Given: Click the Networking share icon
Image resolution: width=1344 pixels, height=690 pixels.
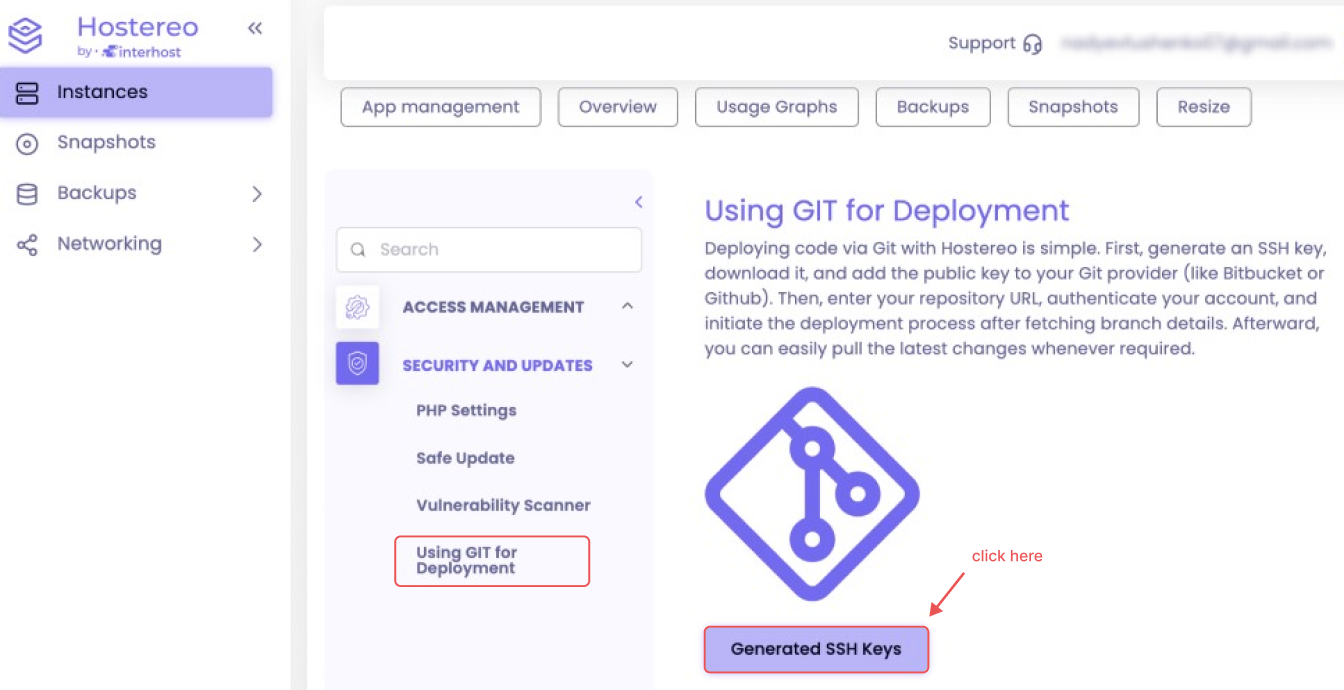Looking at the screenshot, I should point(27,245).
